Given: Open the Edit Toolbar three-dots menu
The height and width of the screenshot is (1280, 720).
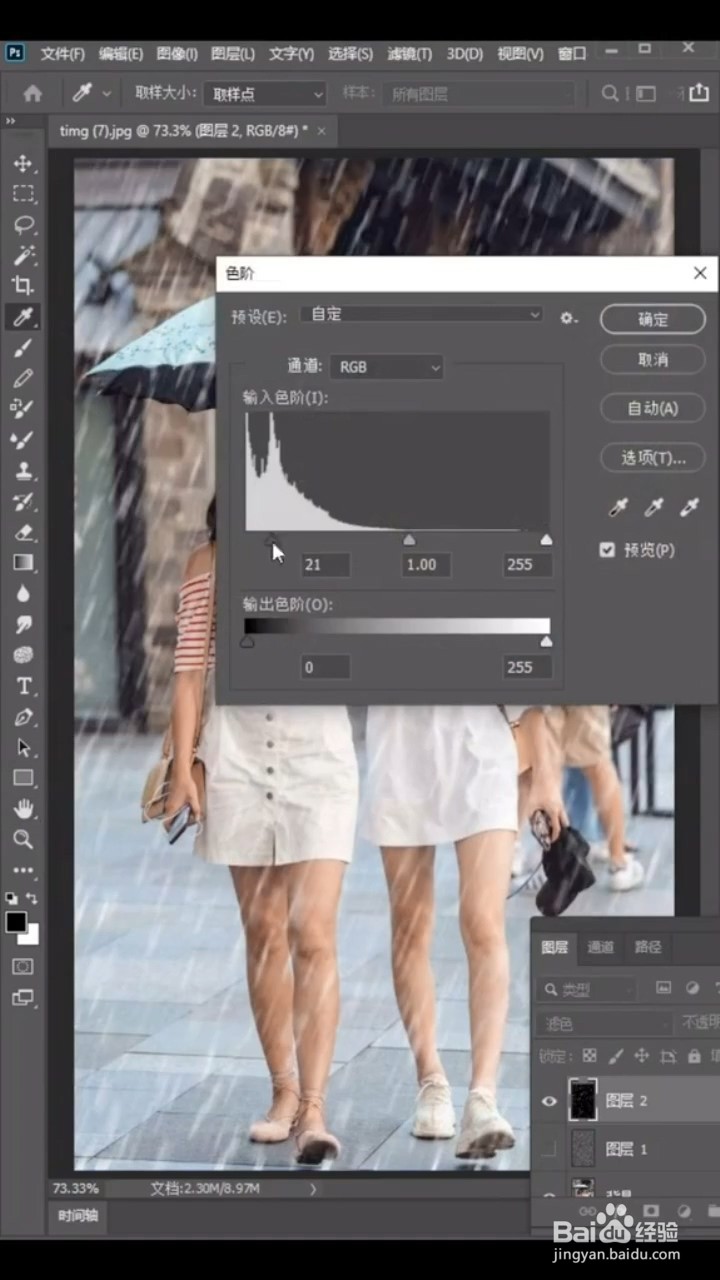Looking at the screenshot, I should pyautogui.click(x=23, y=870).
